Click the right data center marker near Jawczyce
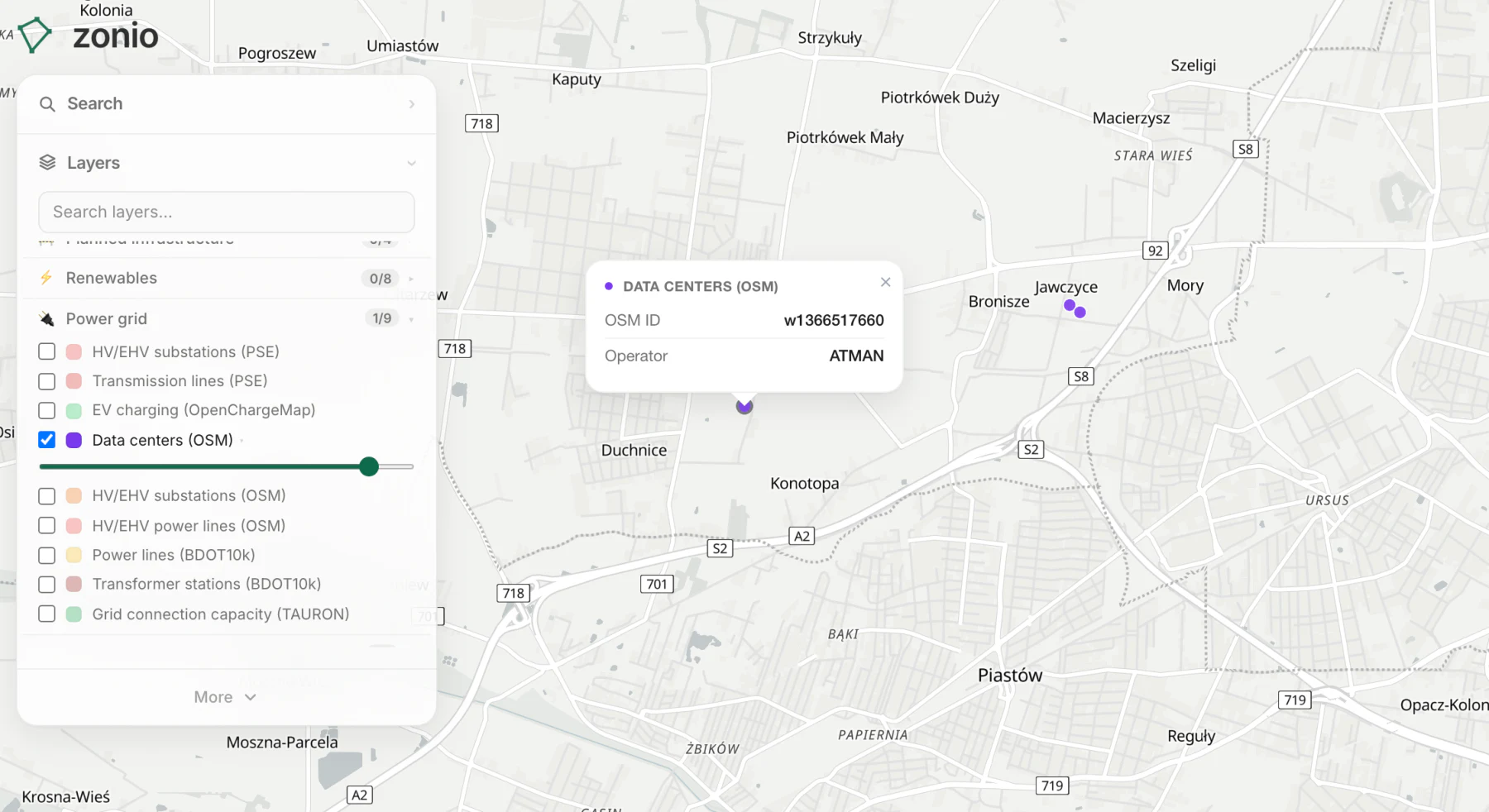Image resolution: width=1489 pixels, height=812 pixels. click(x=1080, y=312)
